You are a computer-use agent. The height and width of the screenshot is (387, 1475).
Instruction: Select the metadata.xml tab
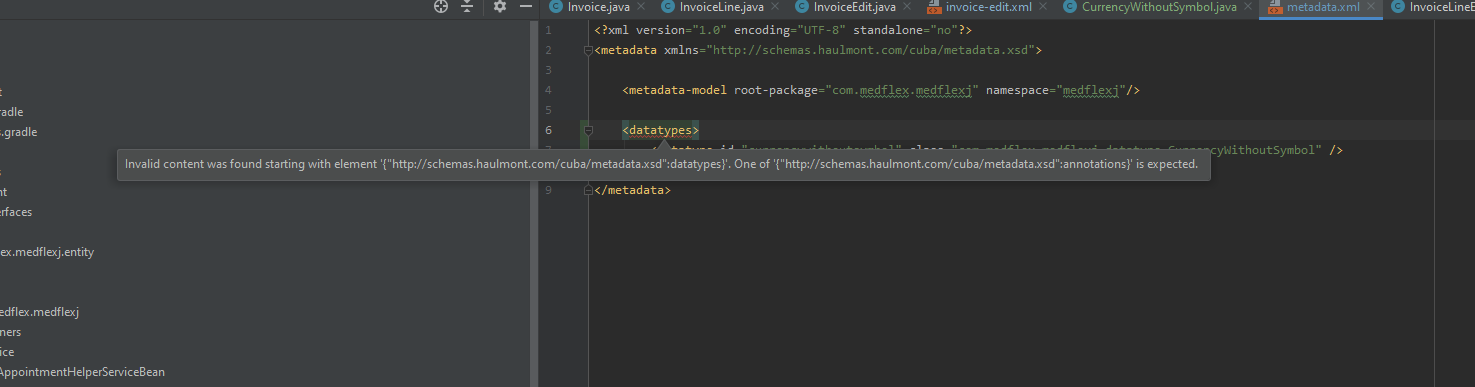[1324, 7]
